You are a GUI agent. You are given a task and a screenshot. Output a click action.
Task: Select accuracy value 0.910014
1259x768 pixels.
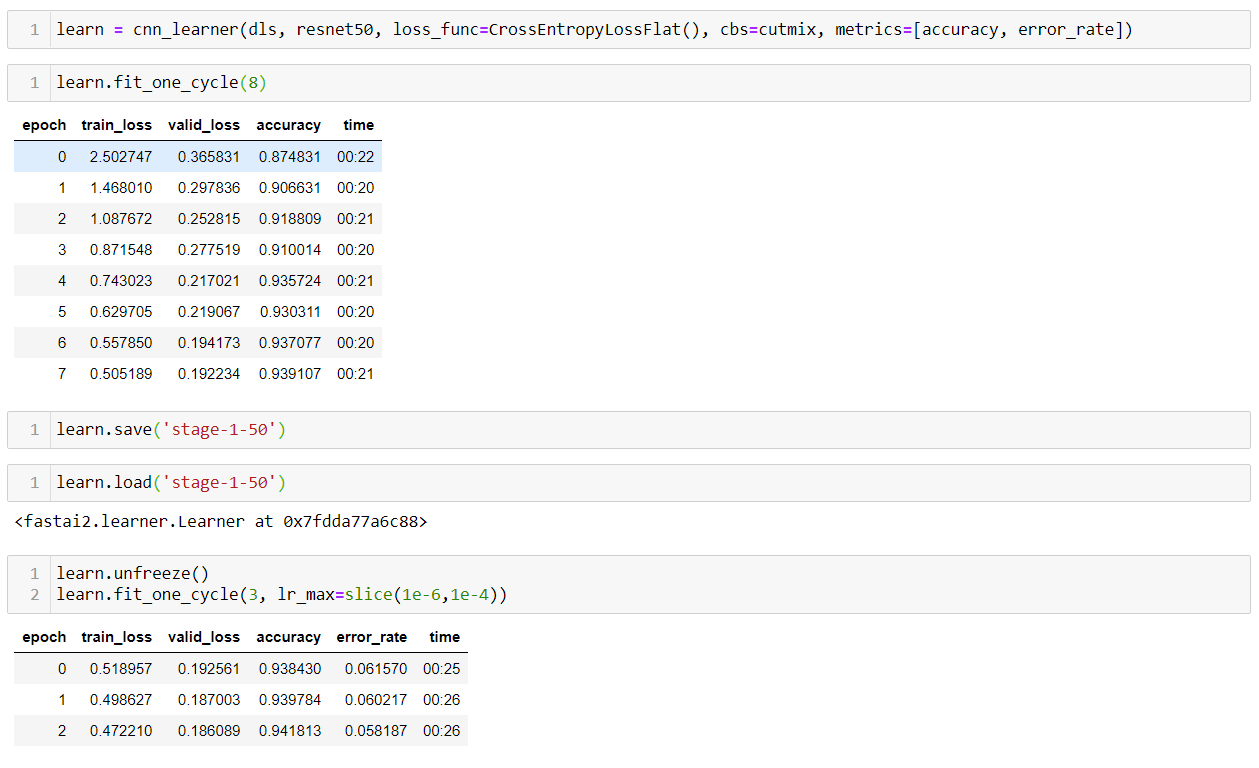(290, 250)
